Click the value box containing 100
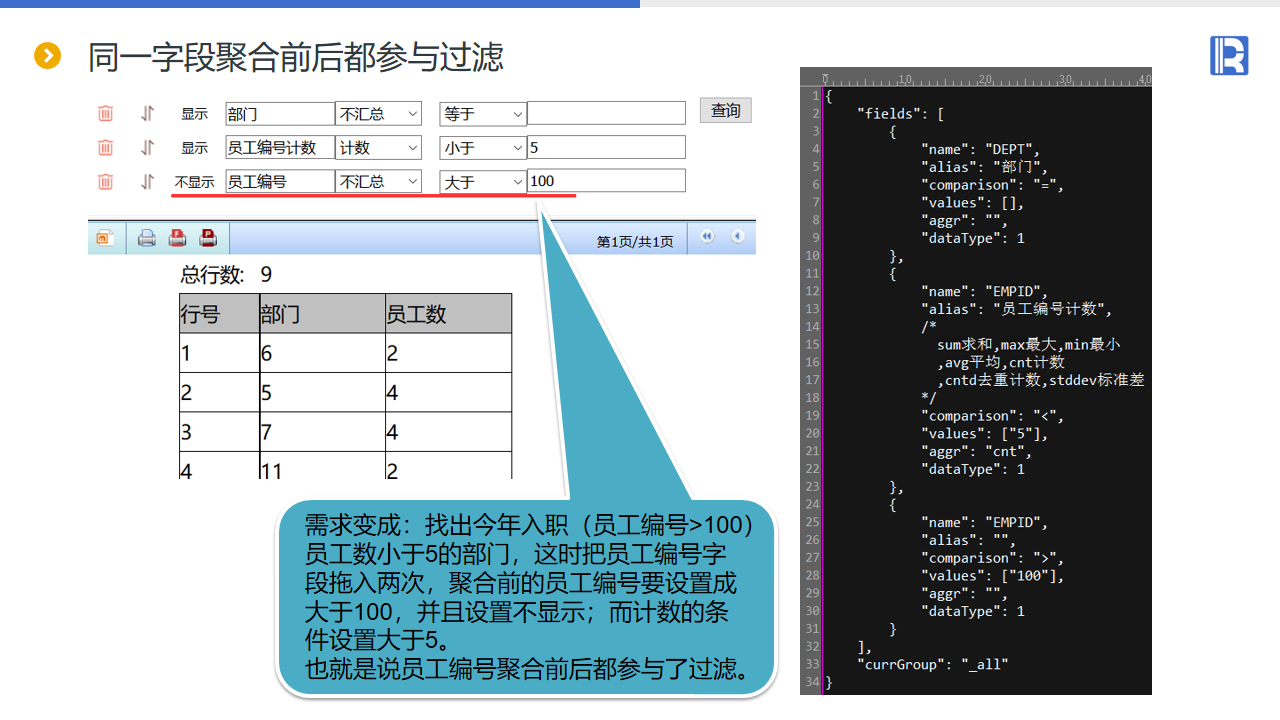Viewport: 1280px width, 720px height. (606, 180)
